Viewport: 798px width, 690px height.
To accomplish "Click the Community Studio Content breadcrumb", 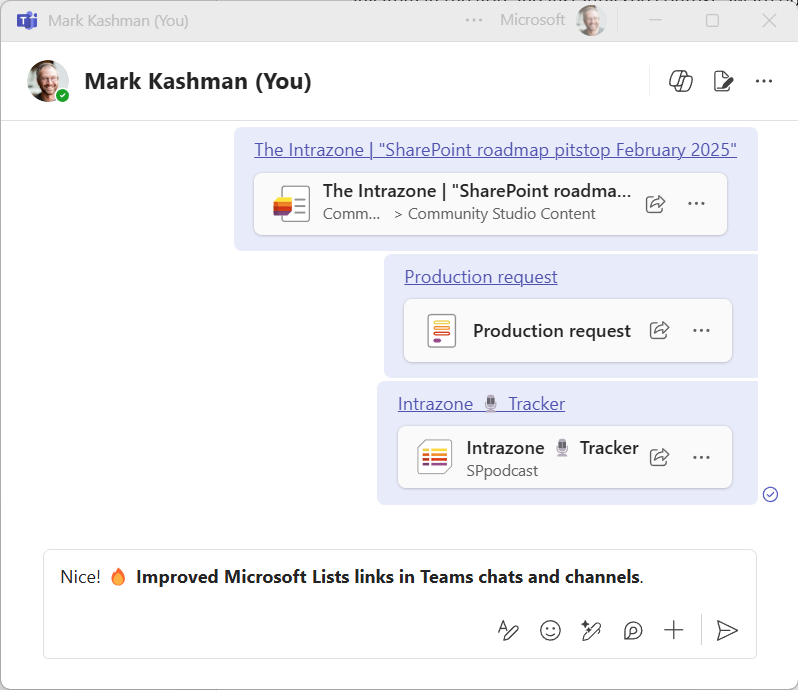I will 501,214.
